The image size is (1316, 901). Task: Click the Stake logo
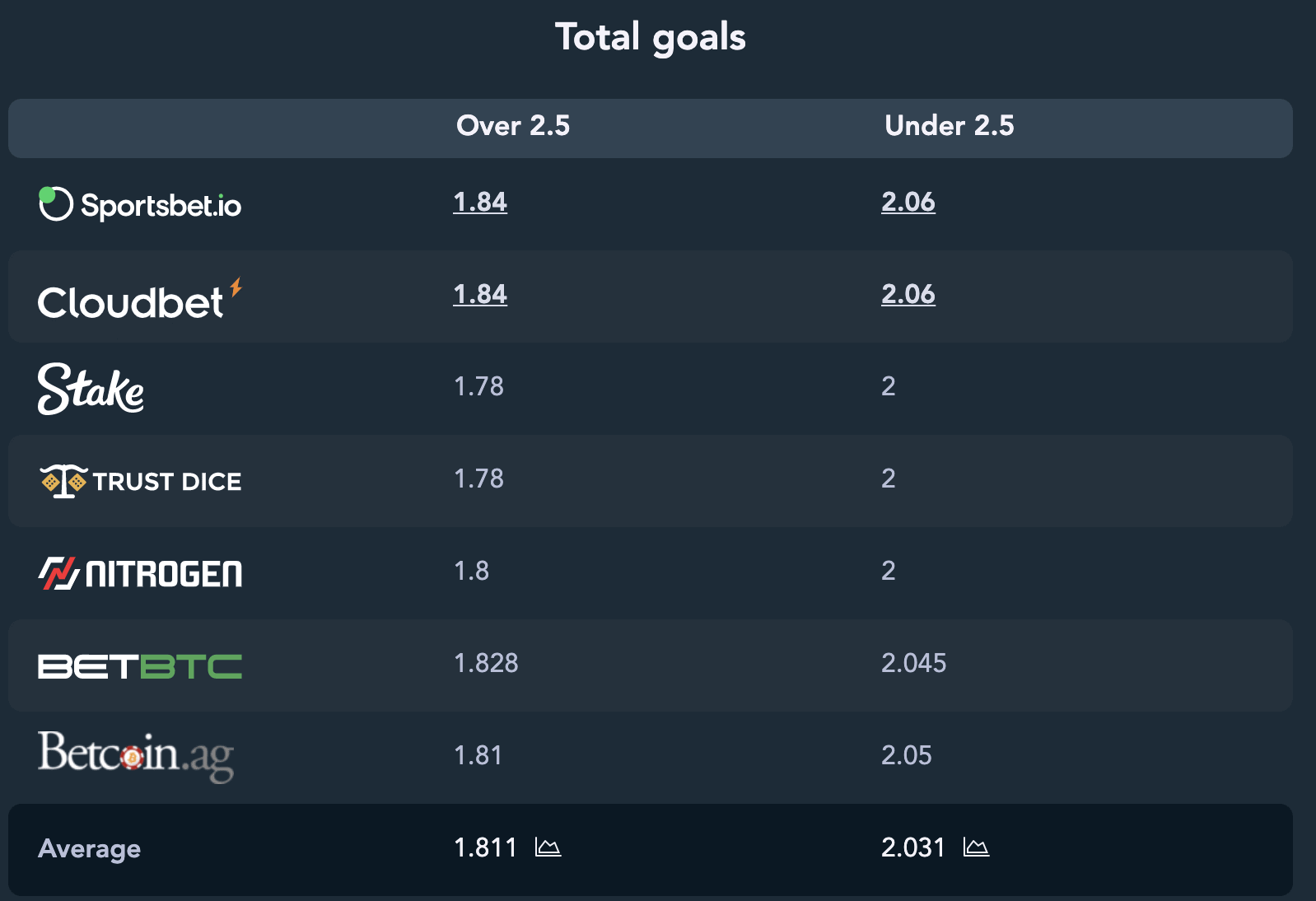click(91, 388)
